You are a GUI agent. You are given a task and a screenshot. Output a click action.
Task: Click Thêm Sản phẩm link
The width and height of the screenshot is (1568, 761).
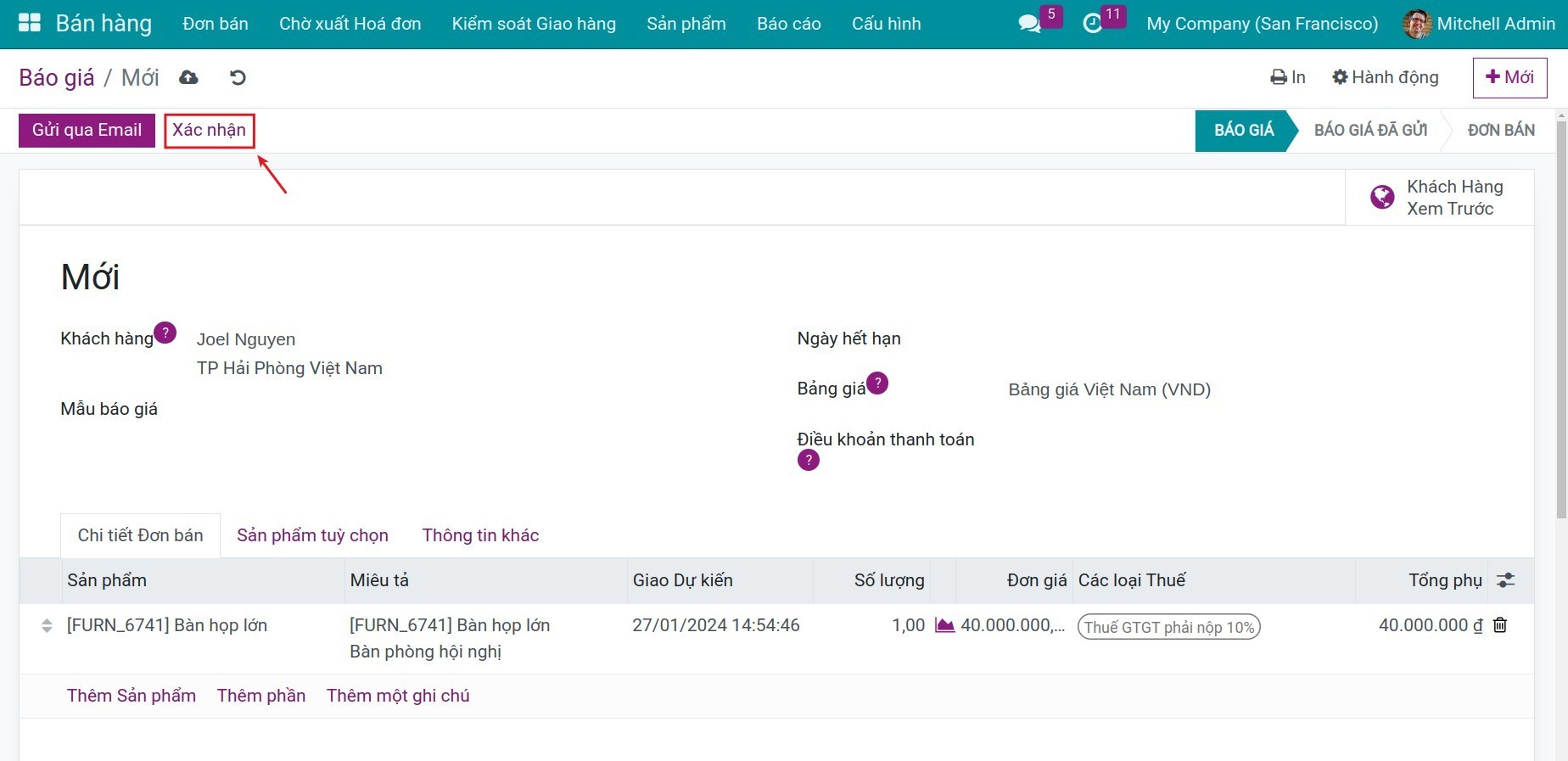(132, 696)
